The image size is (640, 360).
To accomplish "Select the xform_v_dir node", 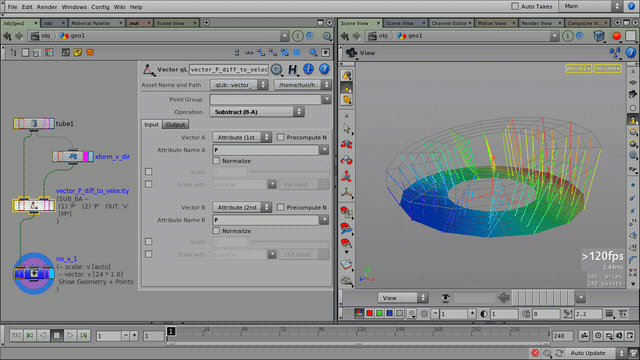I will coord(73,156).
